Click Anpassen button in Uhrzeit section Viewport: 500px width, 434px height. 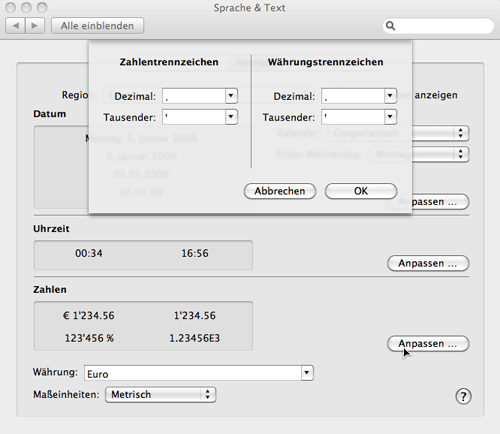[x=428, y=263]
